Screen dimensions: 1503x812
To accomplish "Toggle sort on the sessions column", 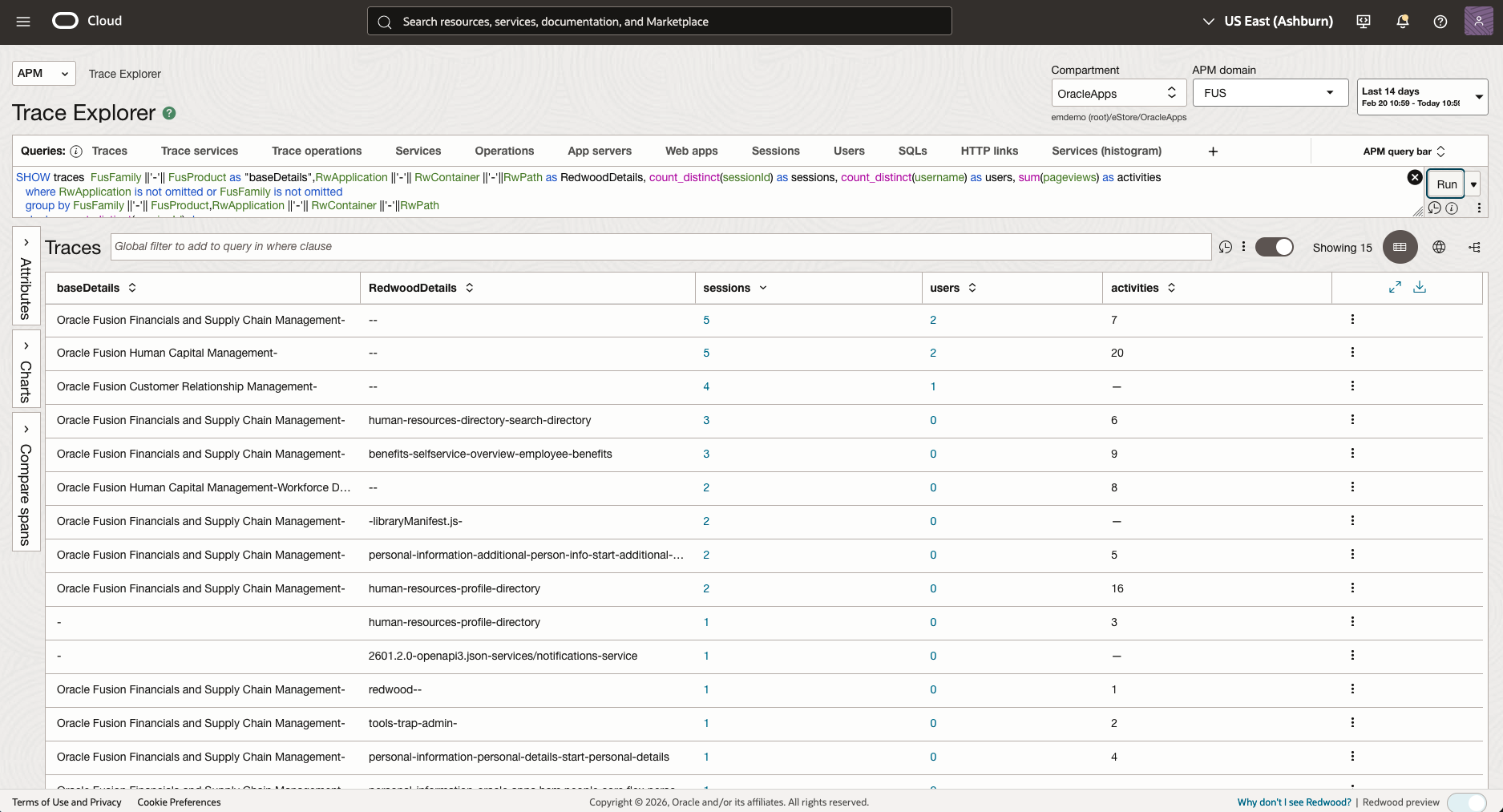I will tap(762, 287).
